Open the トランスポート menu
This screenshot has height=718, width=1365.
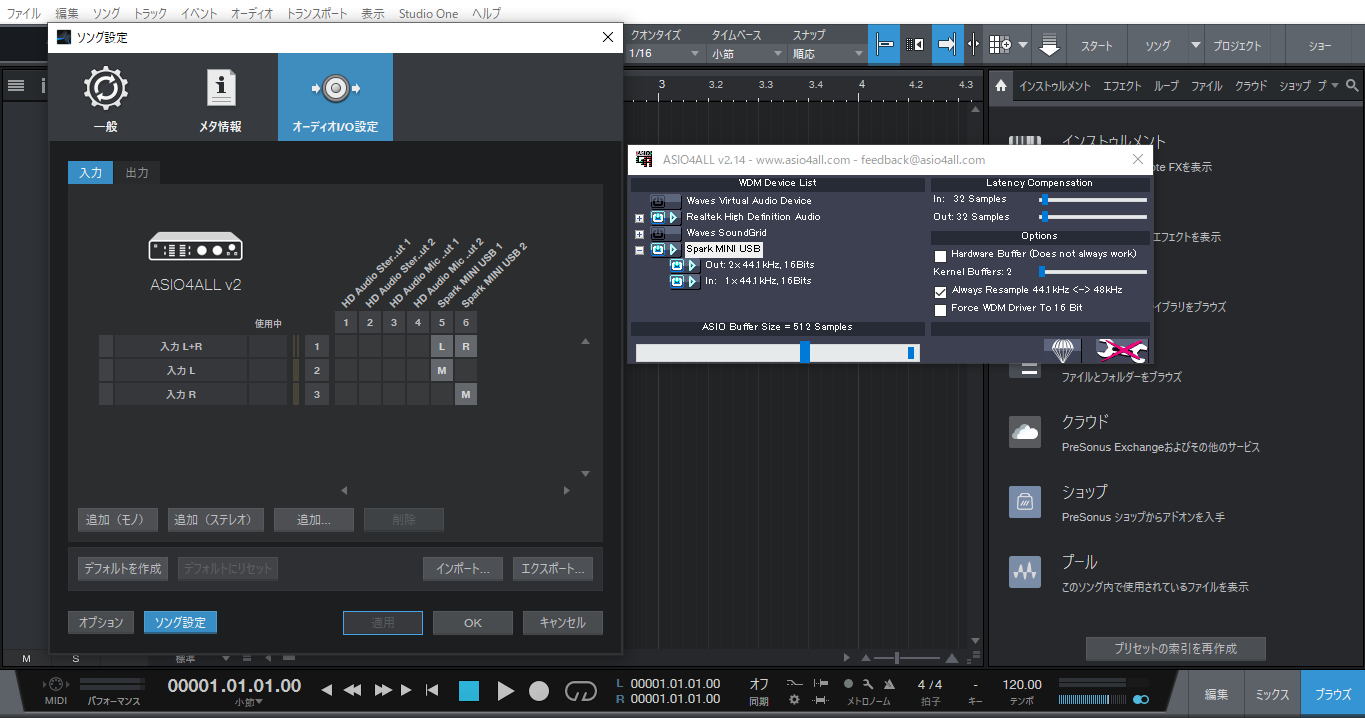pyautogui.click(x=318, y=14)
